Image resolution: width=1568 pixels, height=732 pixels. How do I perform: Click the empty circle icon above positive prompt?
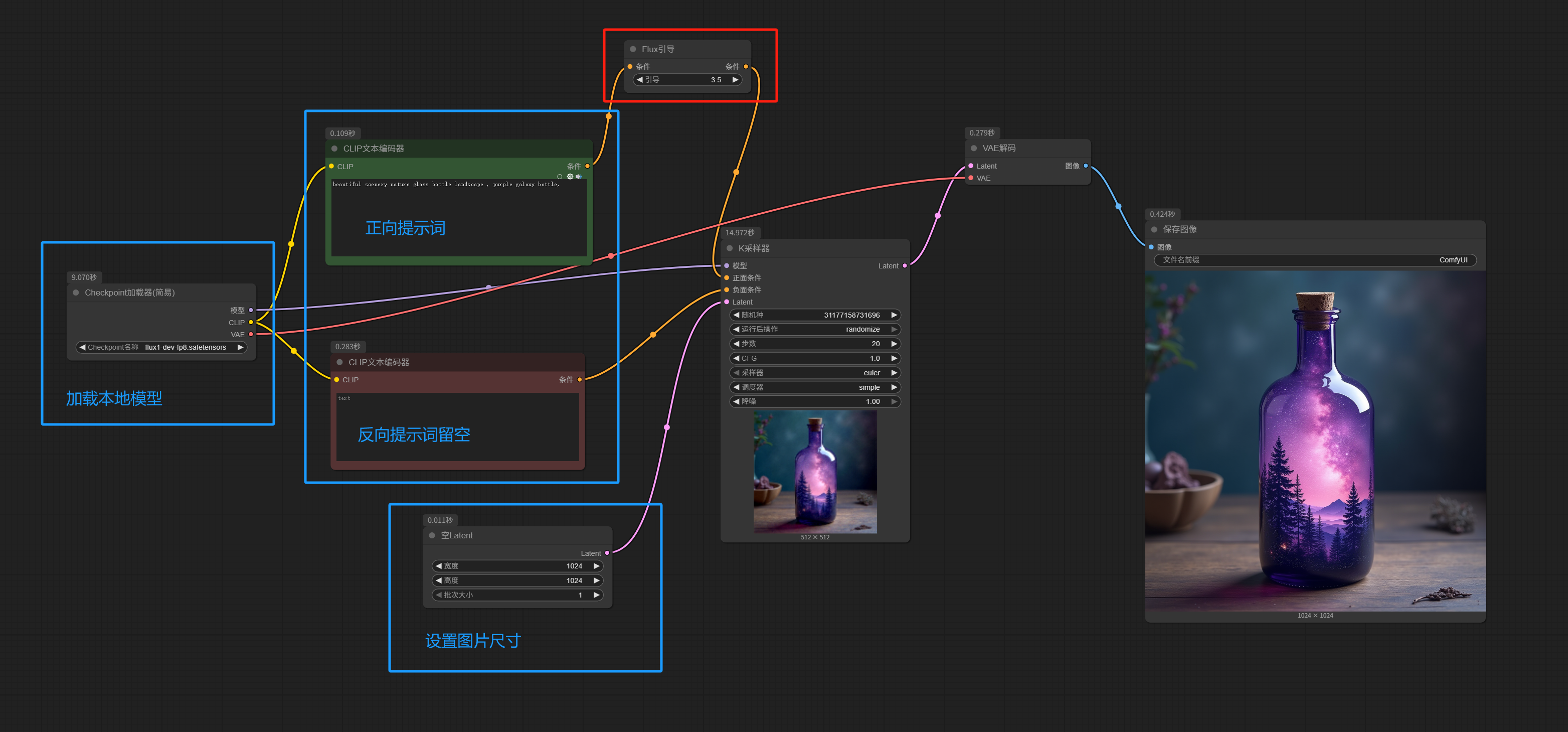point(560,177)
